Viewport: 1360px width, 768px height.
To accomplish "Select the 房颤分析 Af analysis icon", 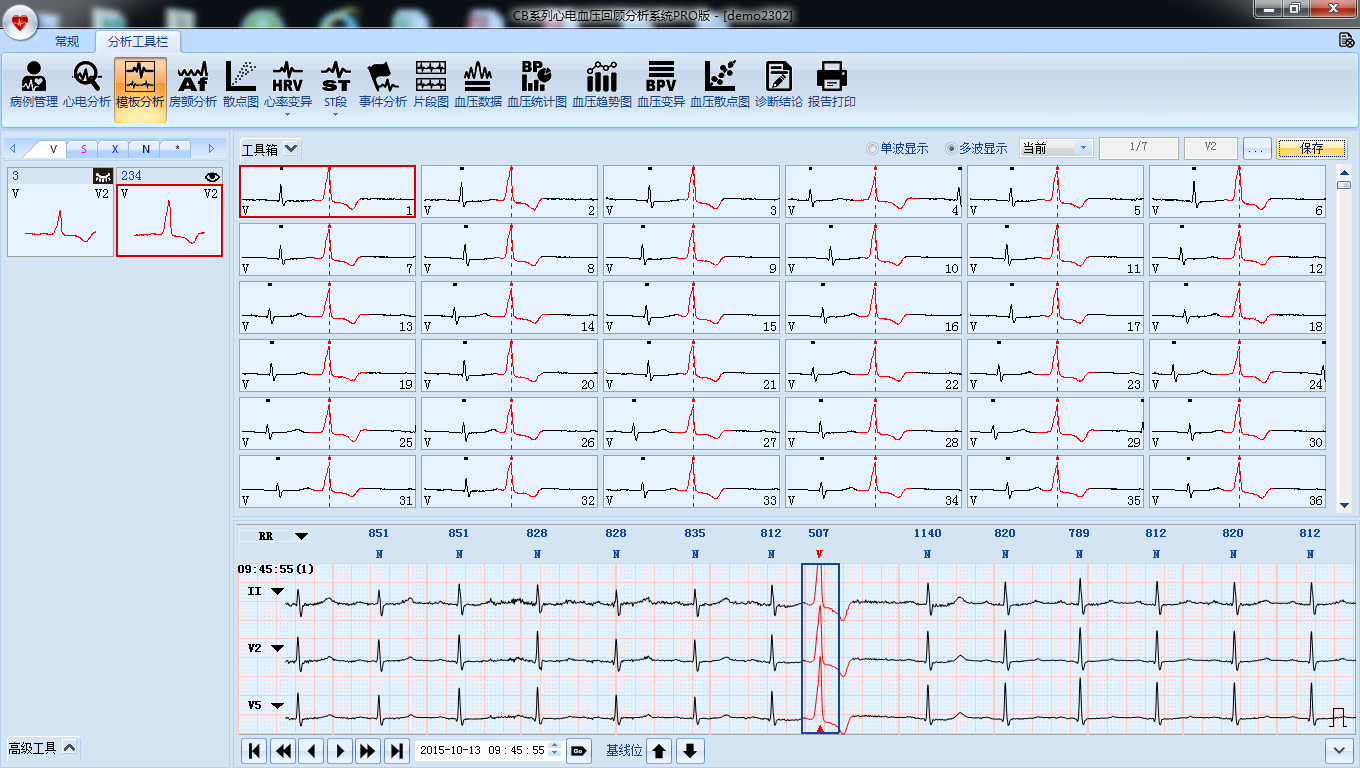I will 192,84.
